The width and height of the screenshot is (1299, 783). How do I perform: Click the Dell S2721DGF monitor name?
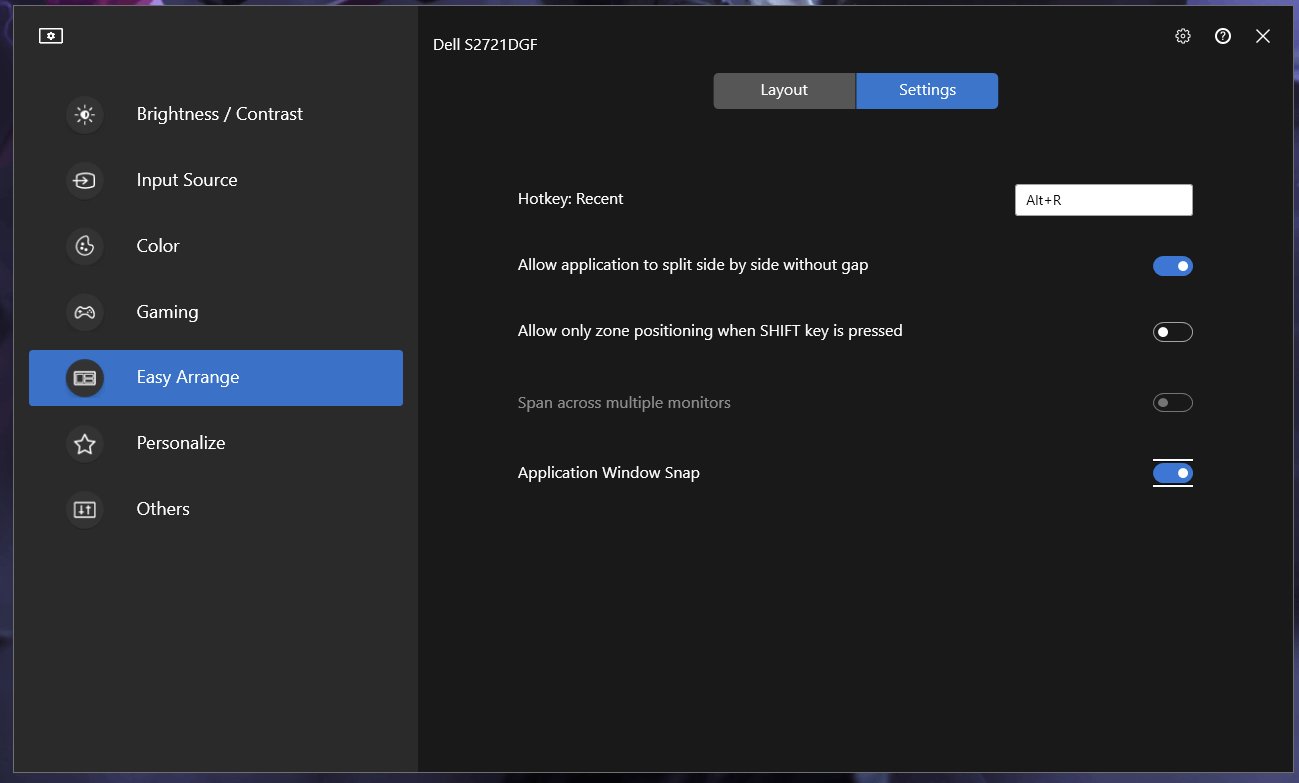pyautogui.click(x=485, y=45)
